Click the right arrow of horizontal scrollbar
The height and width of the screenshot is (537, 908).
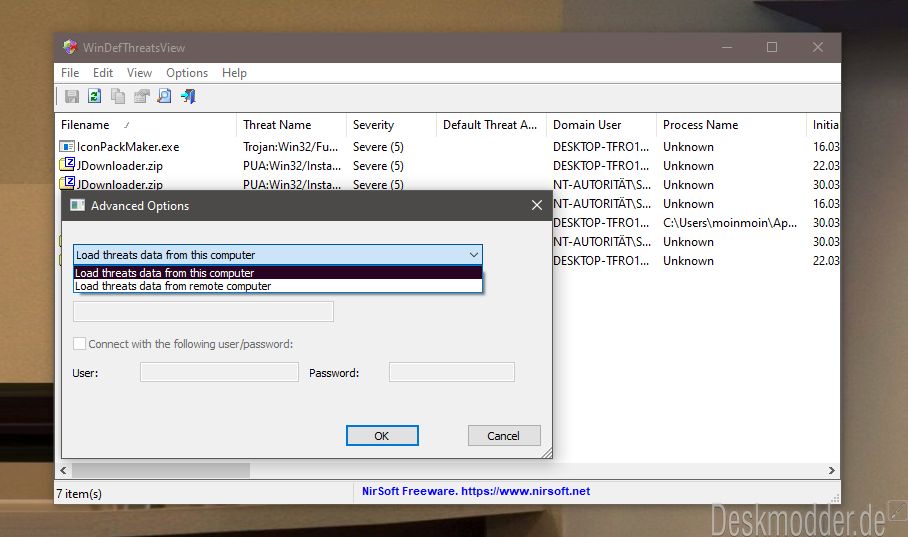832,470
